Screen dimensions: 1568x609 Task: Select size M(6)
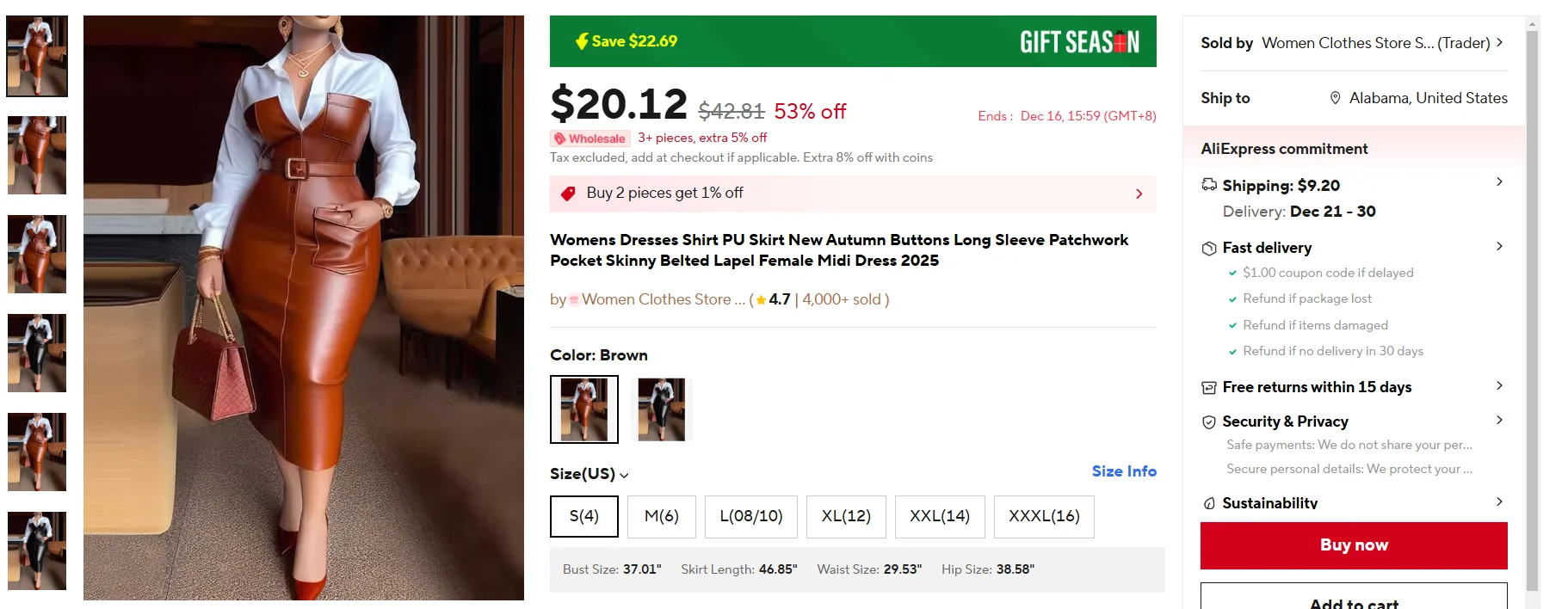(x=661, y=516)
